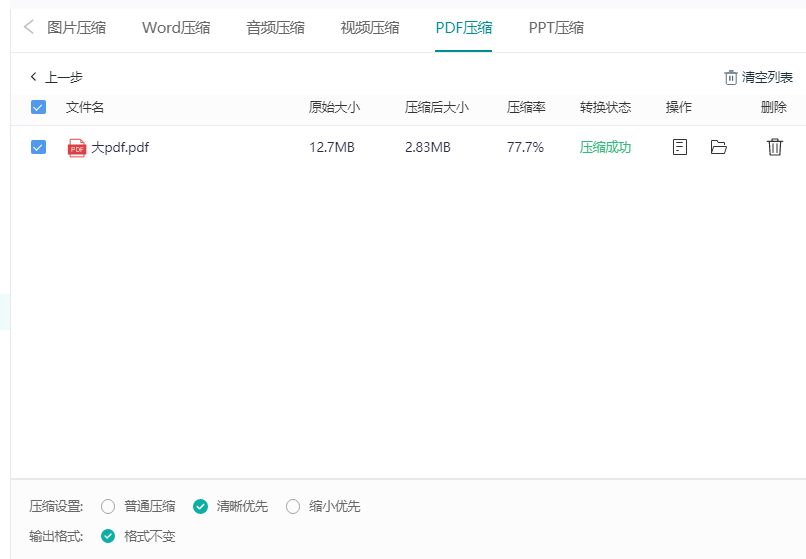Toggle the select-all checkbox in header
The image size is (806, 559).
tap(39, 107)
